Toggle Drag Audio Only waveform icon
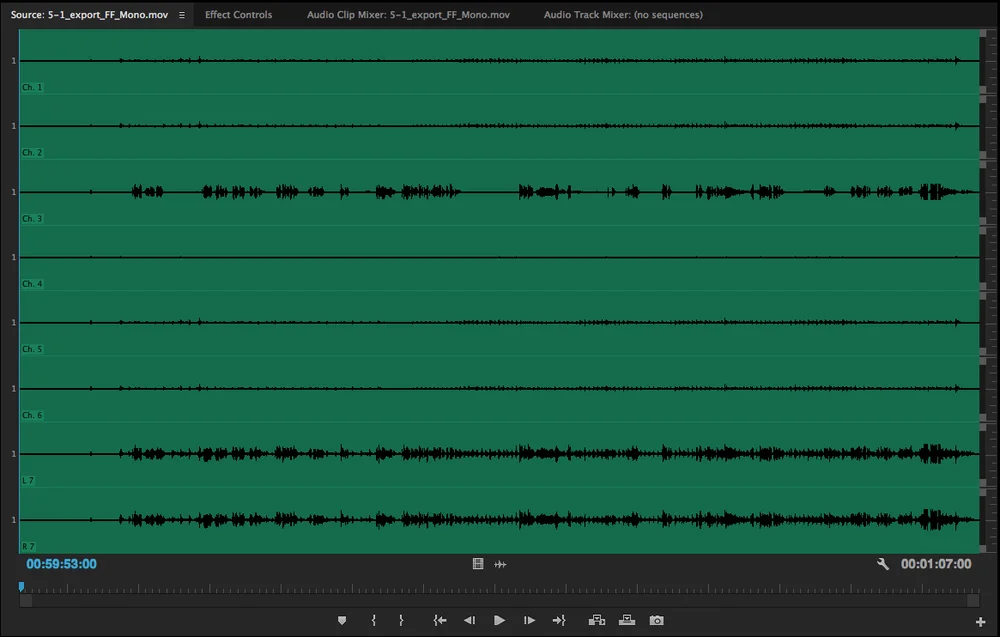The height and width of the screenshot is (637, 1000). pyautogui.click(x=500, y=564)
